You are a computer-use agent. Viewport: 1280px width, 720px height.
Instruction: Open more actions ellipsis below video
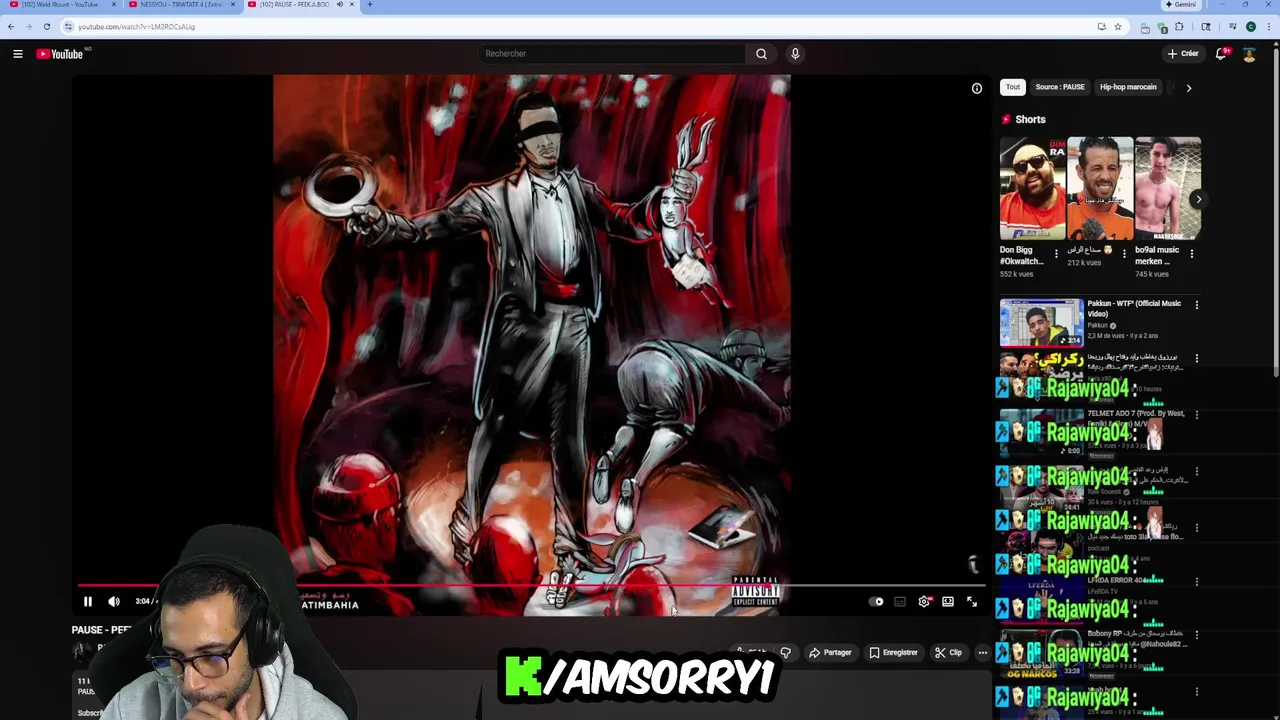983,653
